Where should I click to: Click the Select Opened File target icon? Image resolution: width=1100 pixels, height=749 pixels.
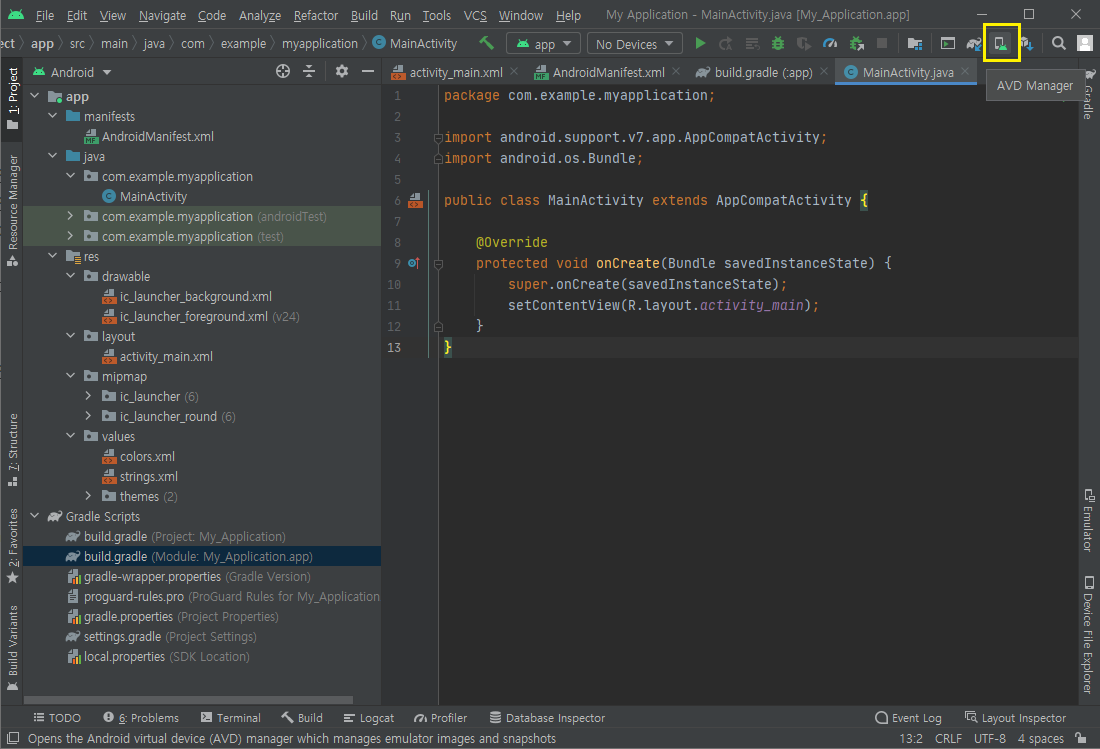pyautogui.click(x=283, y=72)
